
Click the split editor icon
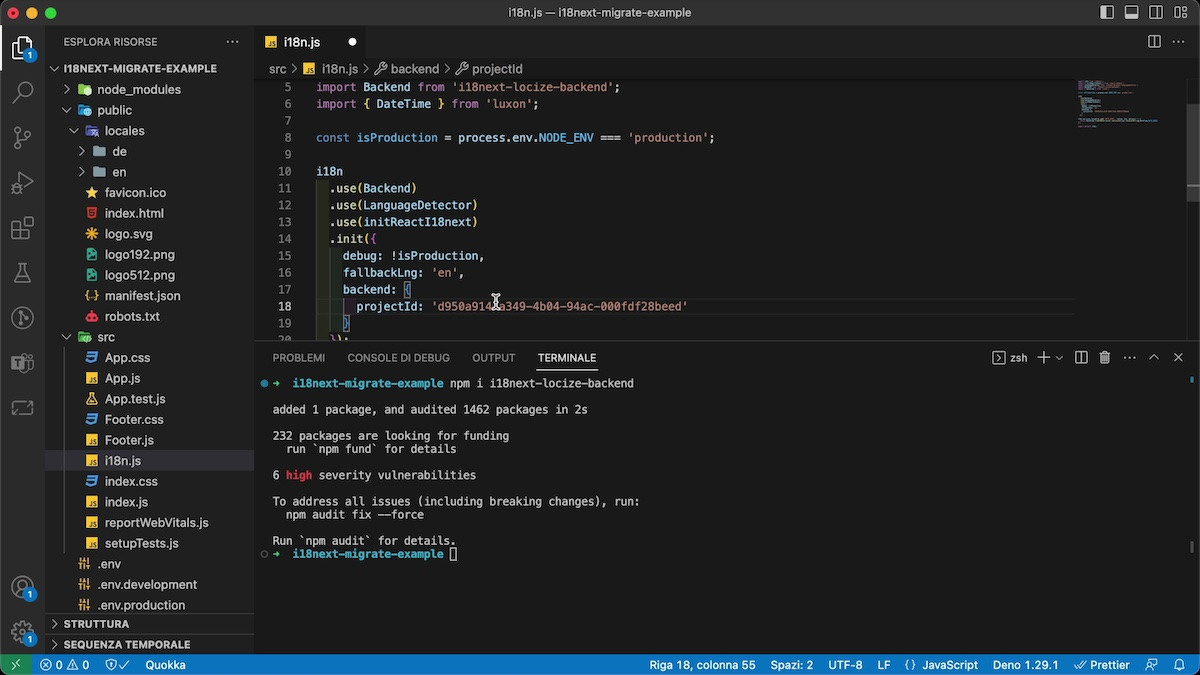pyautogui.click(x=1154, y=42)
